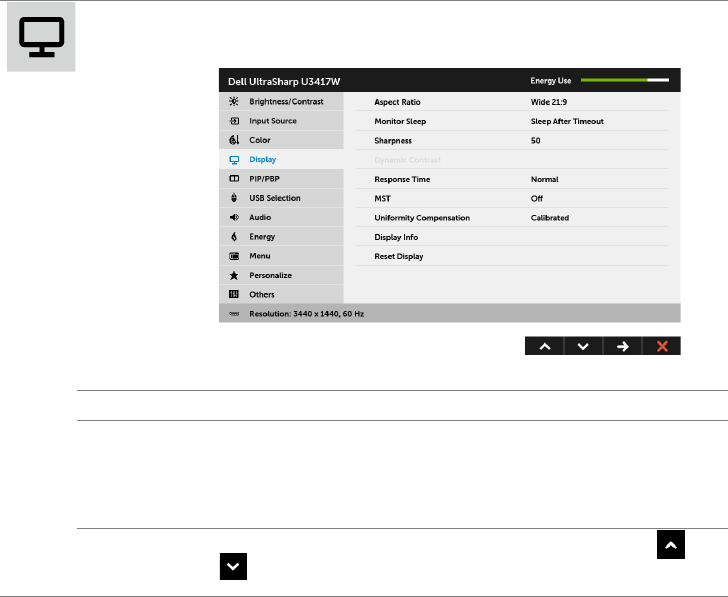Select the Response Time setting
The height and width of the screenshot is (597, 728).
pos(512,179)
